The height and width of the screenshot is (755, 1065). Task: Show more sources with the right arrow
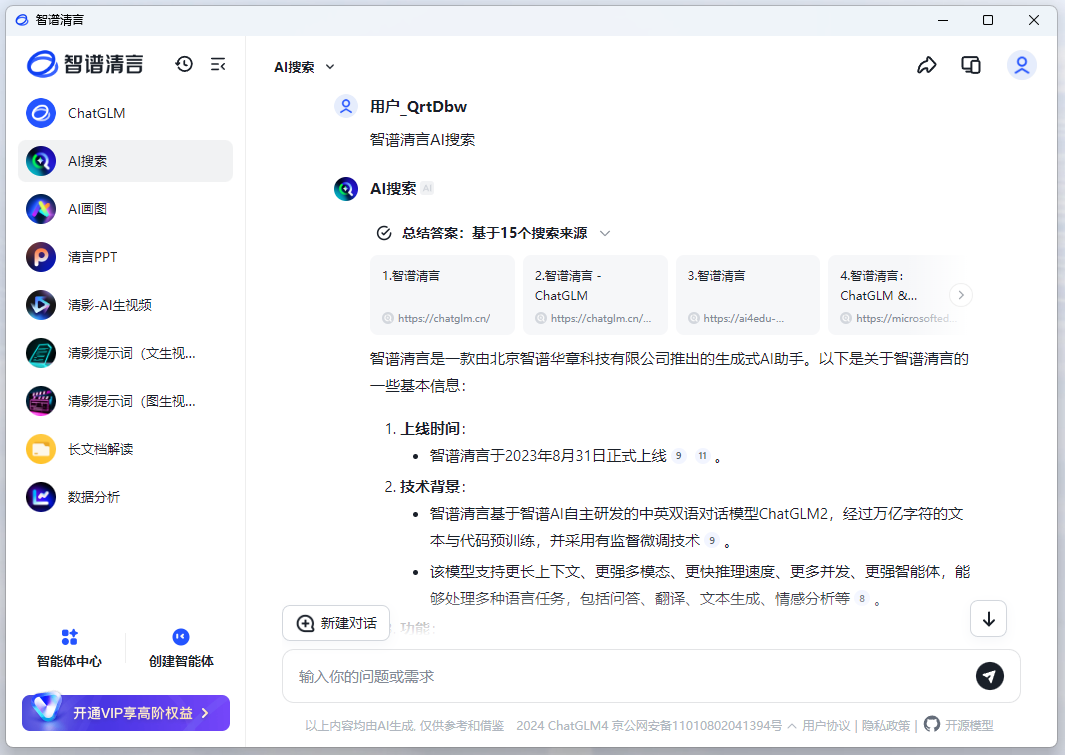960,295
